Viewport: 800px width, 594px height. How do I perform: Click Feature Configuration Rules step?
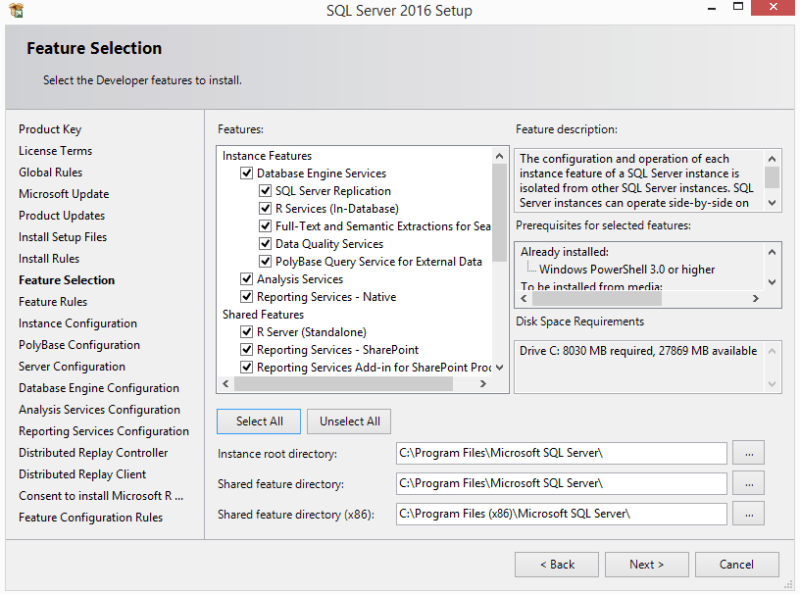(91, 517)
